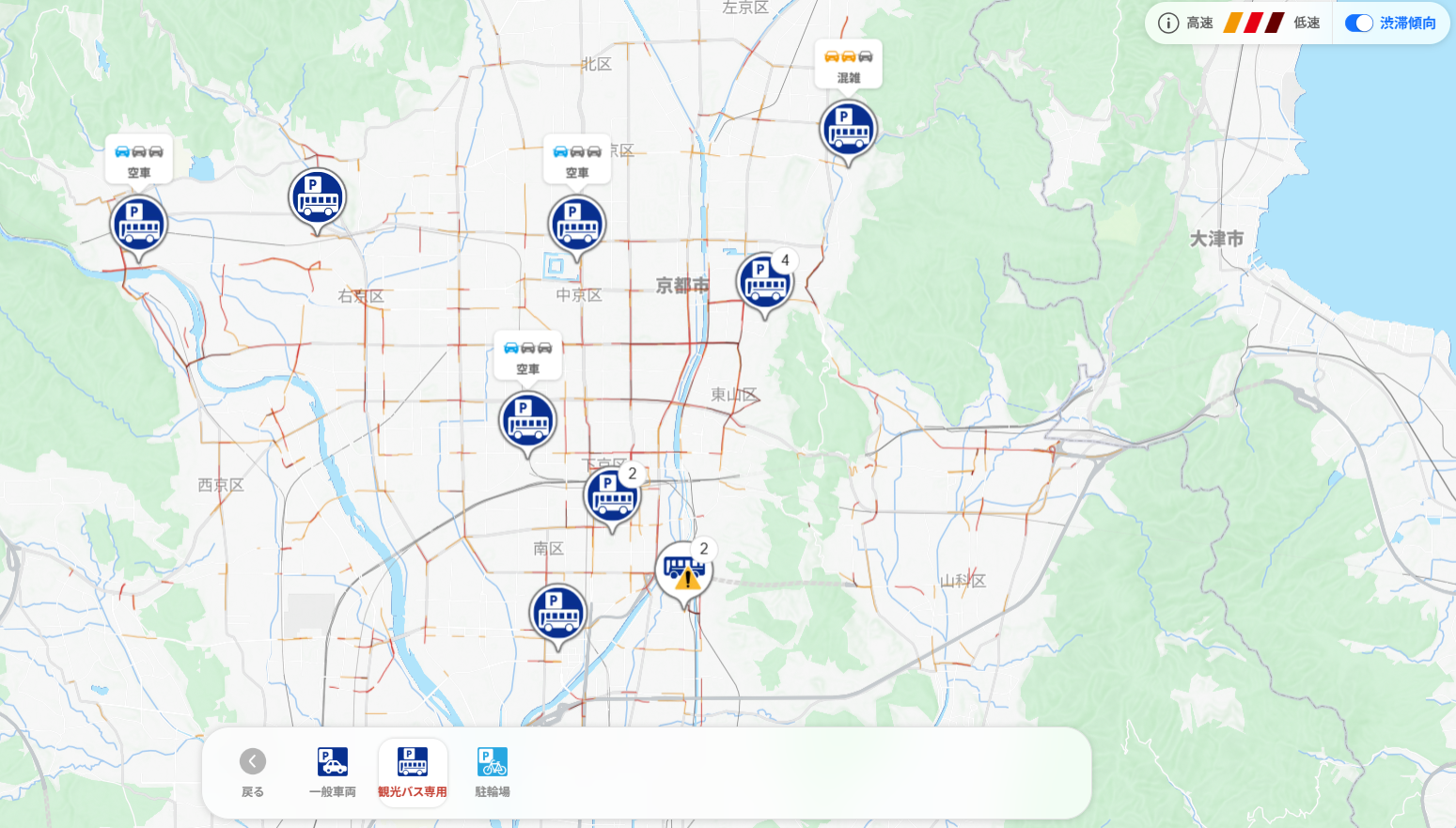Screen dimensions: 1456x828
Task: Click the info icon beside 高速 legend
Action: click(1167, 23)
